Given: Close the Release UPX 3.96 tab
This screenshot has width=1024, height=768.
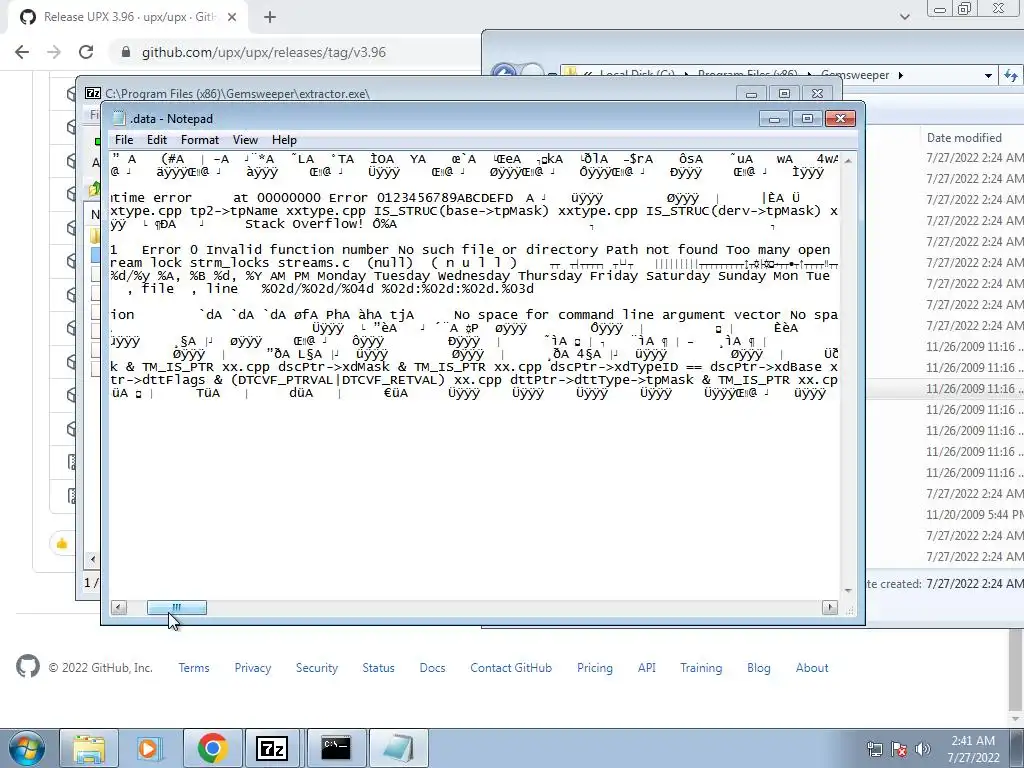Looking at the screenshot, I should [x=232, y=18].
